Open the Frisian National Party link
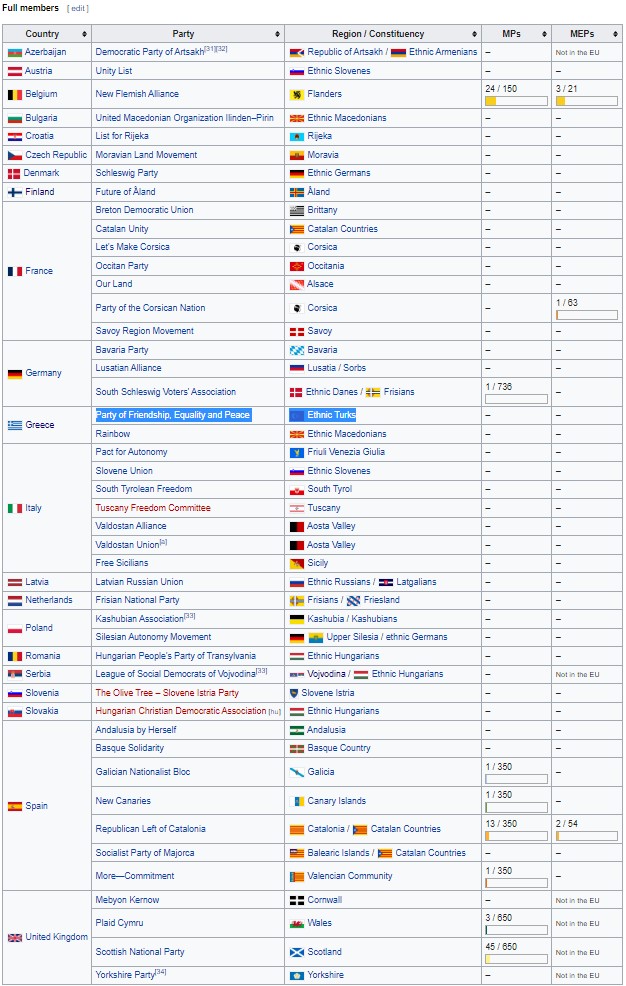This screenshot has width=626, height=986. [x=138, y=601]
